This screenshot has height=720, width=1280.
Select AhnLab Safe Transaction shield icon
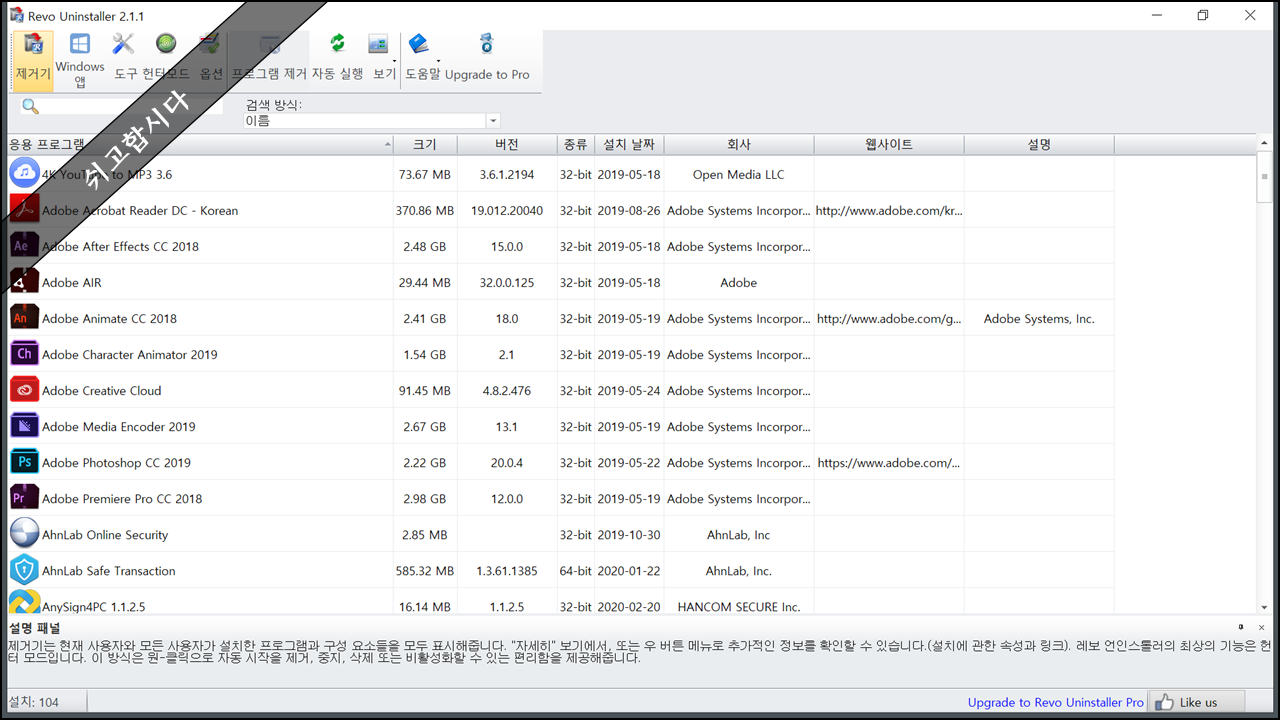(24, 570)
